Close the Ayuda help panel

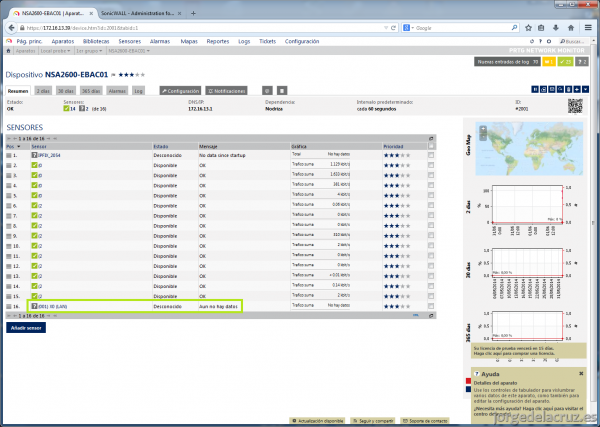pyautogui.click(x=581, y=373)
